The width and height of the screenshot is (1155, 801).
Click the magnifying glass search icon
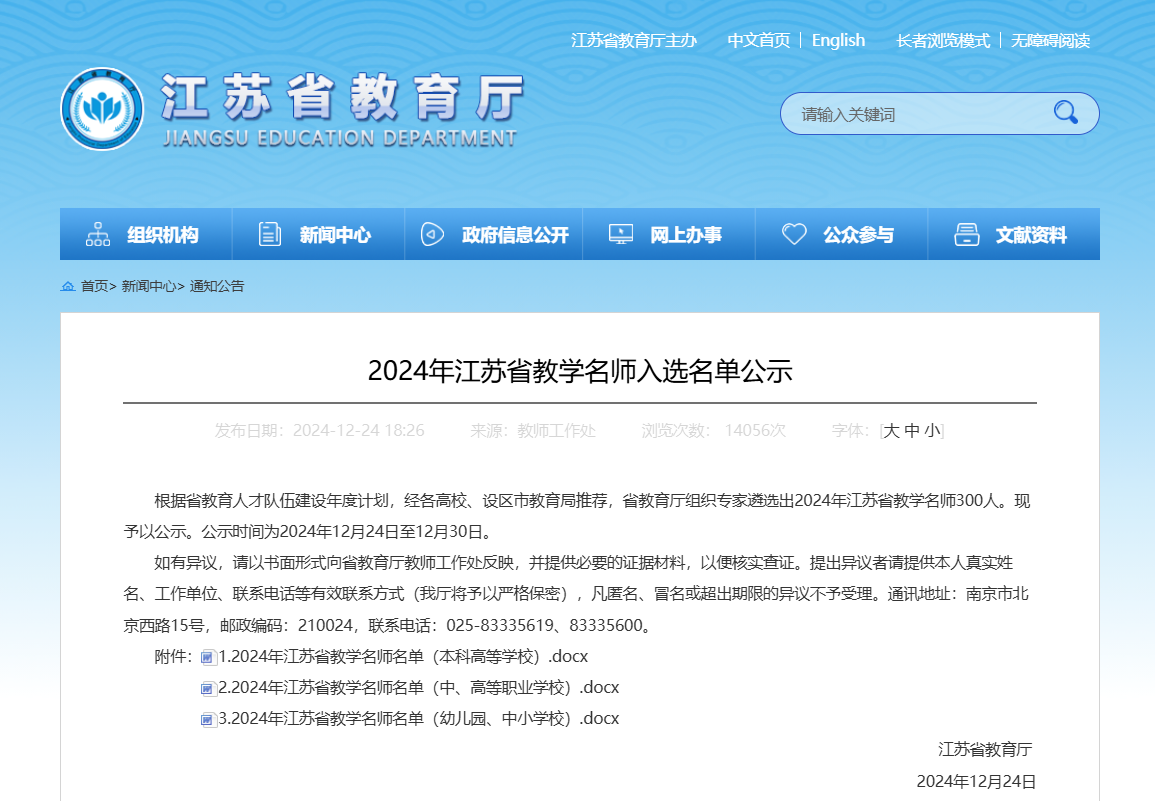pyautogui.click(x=1065, y=113)
